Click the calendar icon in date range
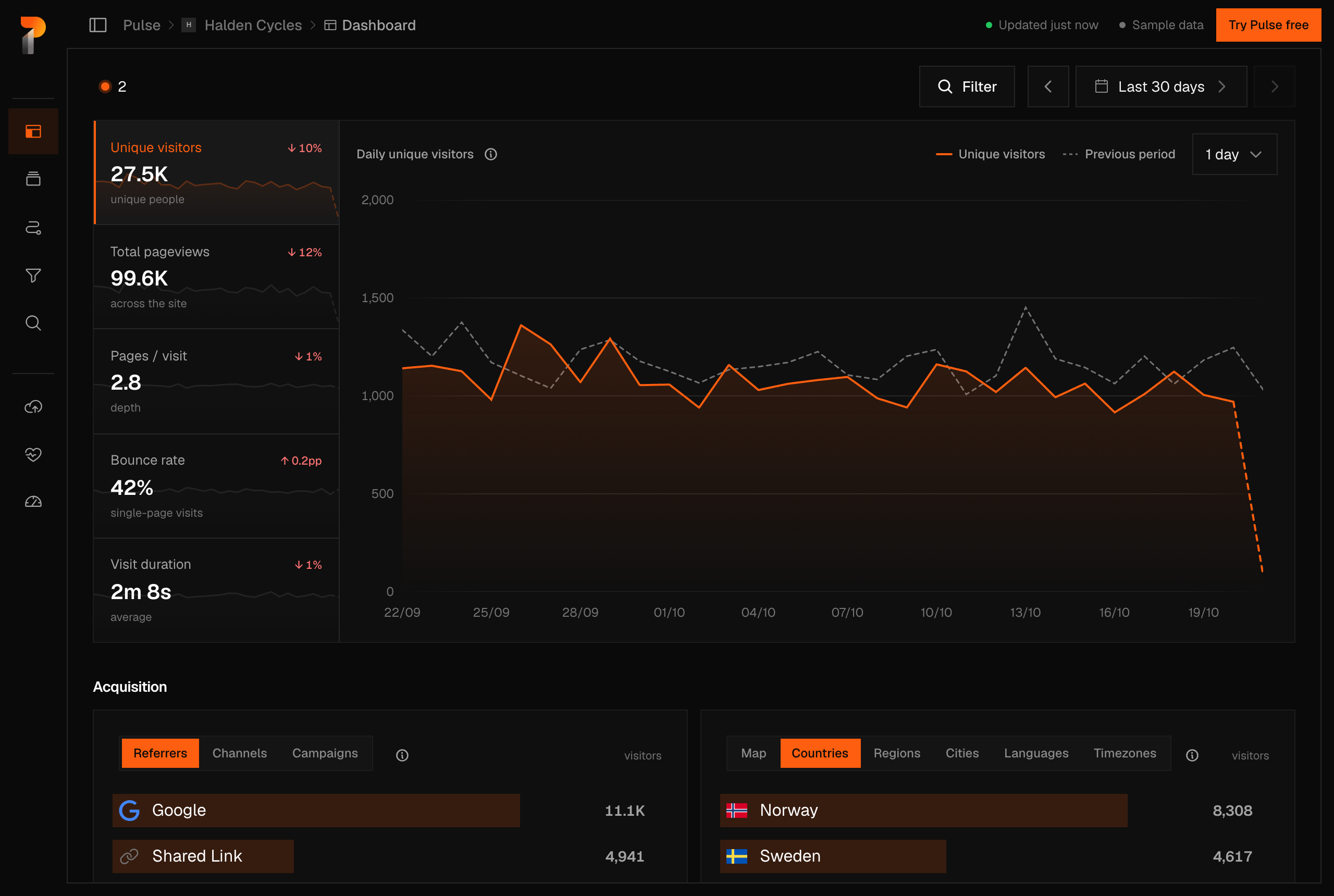This screenshot has width=1334, height=896. [x=1102, y=86]
